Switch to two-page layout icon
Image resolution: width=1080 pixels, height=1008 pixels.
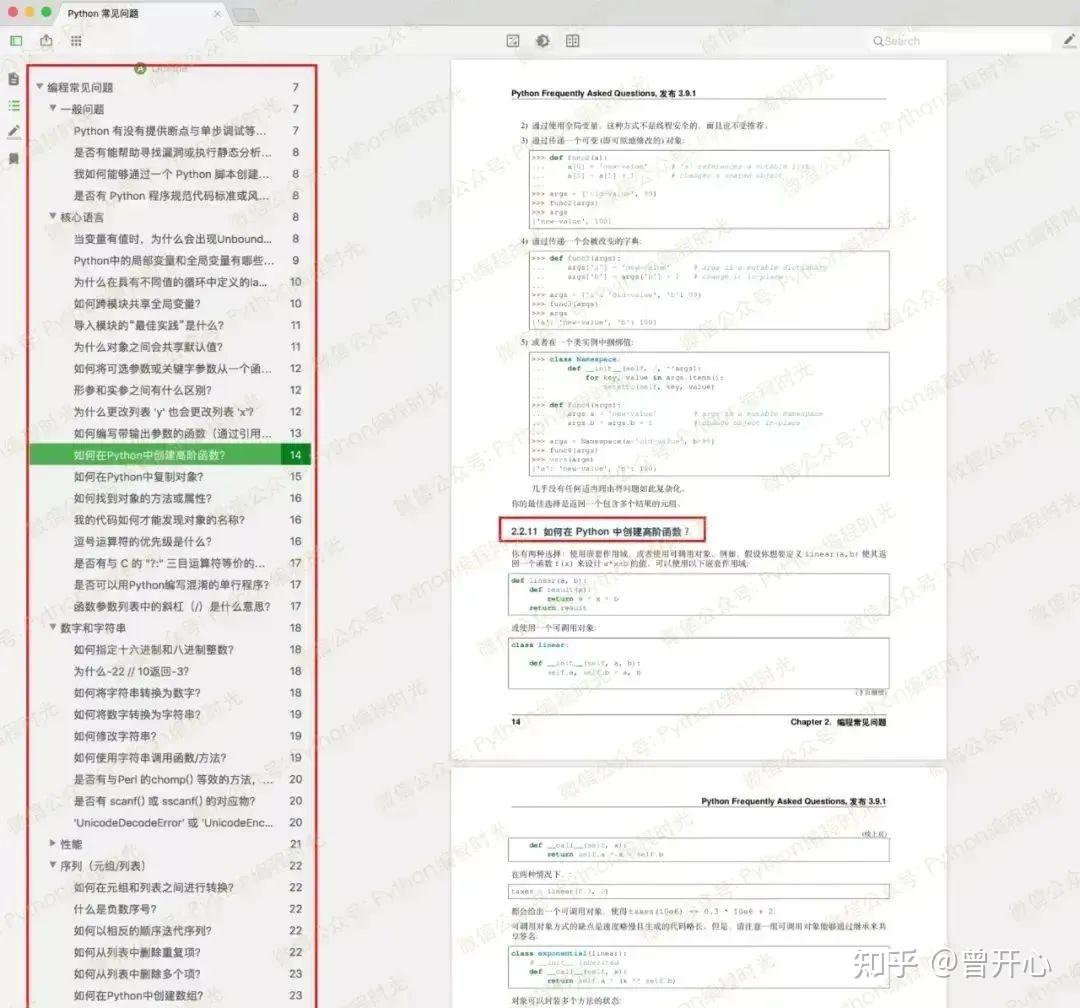point(572,41)
